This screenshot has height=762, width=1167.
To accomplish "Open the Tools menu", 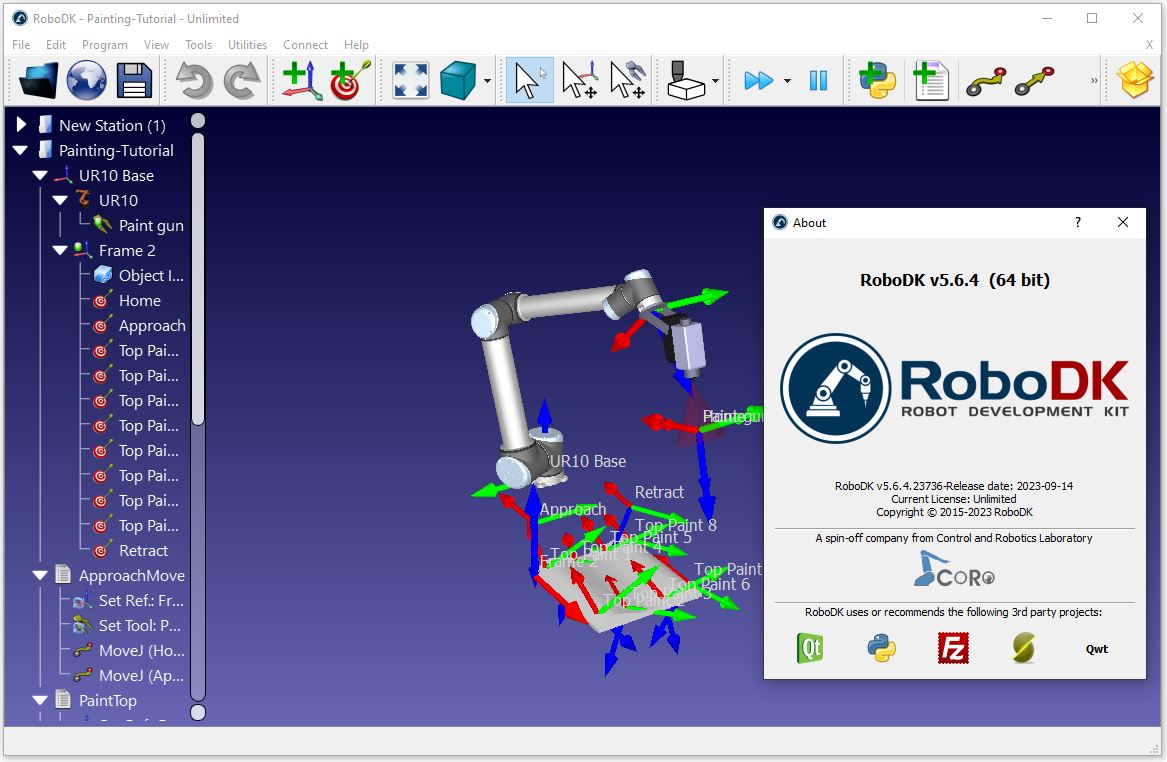I will (x=199, y=45).
